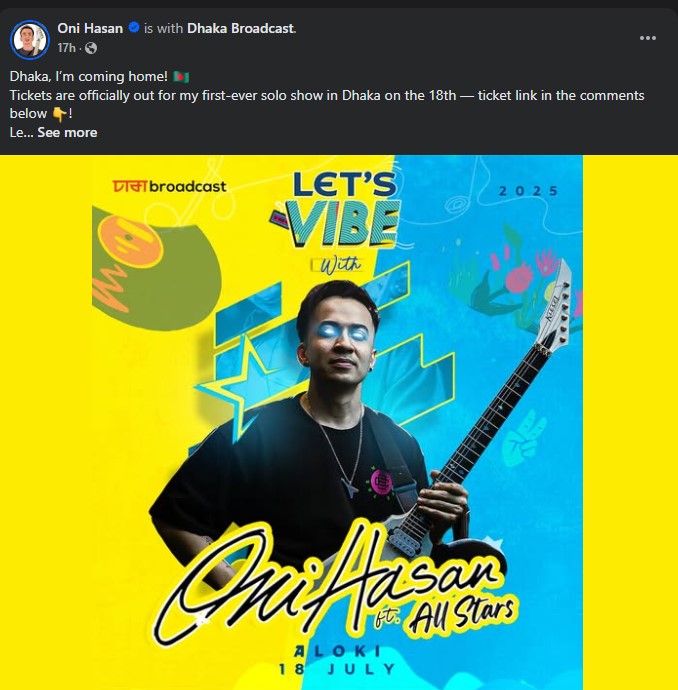Click the pointing-down hand emoji
Viewport: 678px width, 690px height.
coord(59,114)
